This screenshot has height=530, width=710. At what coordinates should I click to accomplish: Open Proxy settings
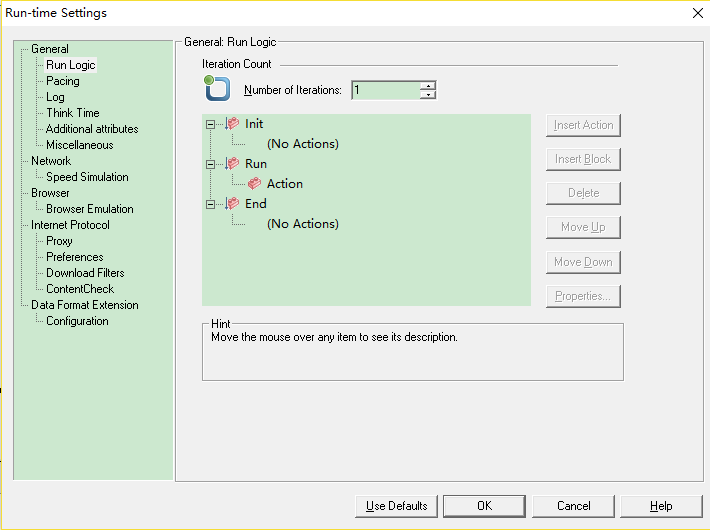[59, 241]
